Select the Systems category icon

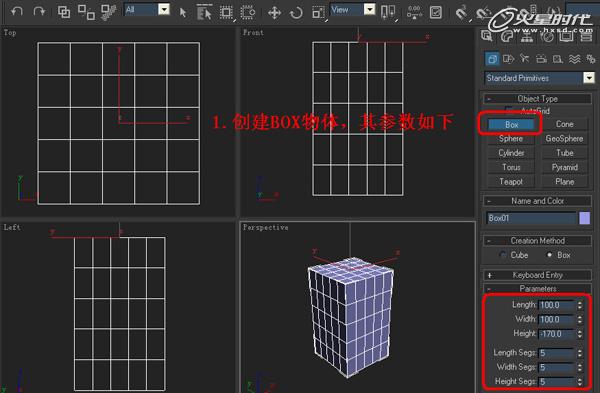[x=591, y=59]
